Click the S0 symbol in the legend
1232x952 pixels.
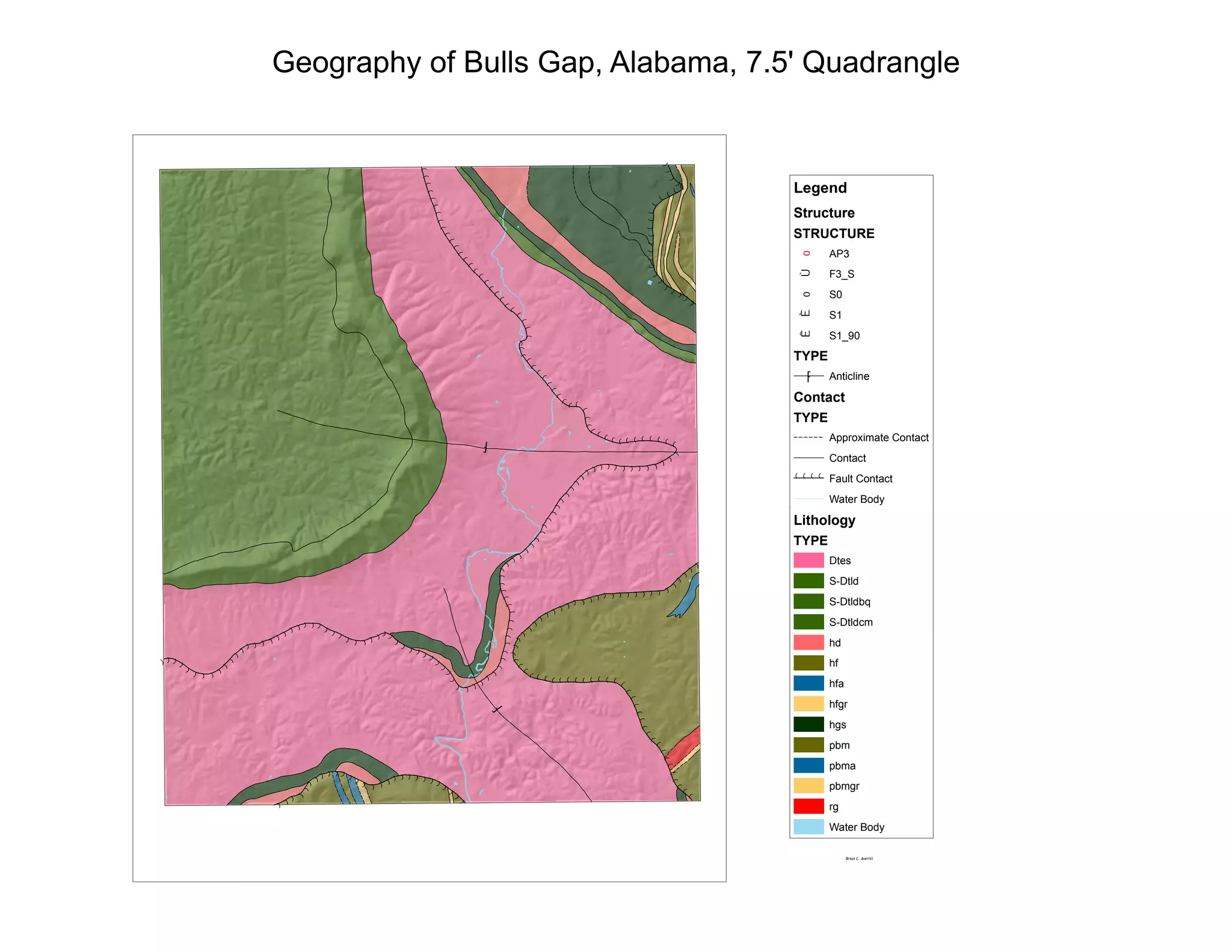tap(807, 295)
